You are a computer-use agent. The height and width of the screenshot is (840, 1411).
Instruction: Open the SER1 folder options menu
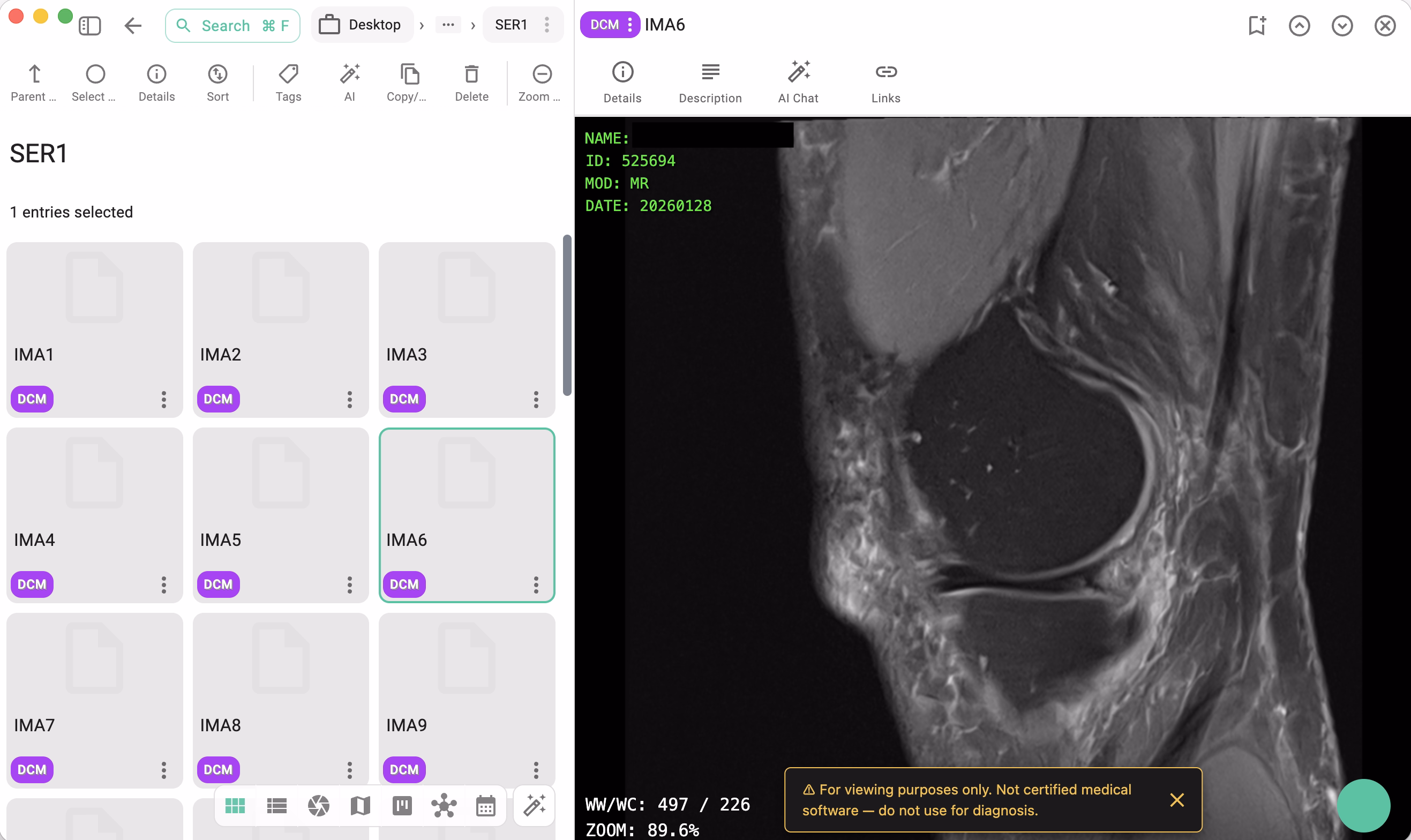tap(547, 25)
